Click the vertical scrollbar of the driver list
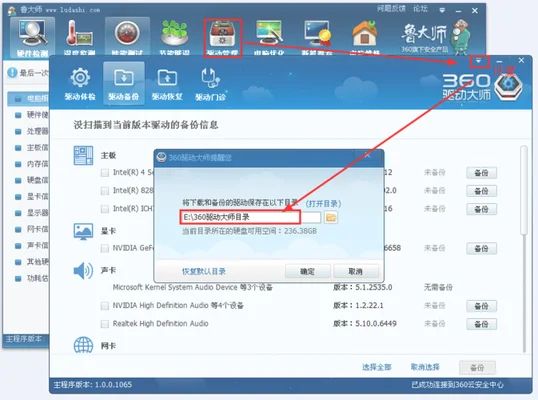This screenshot has height=400, width=538. click(x=523, y=190)
